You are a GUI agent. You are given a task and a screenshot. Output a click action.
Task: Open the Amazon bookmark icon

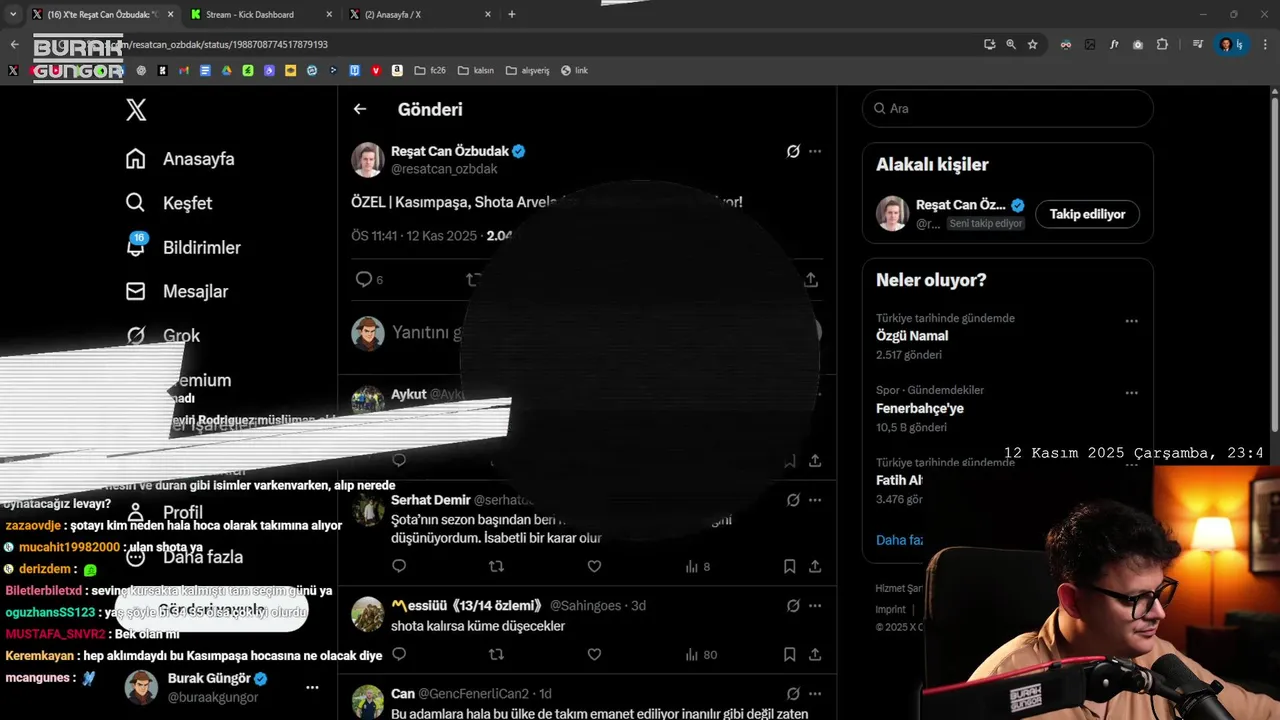(x=398, y=71)
